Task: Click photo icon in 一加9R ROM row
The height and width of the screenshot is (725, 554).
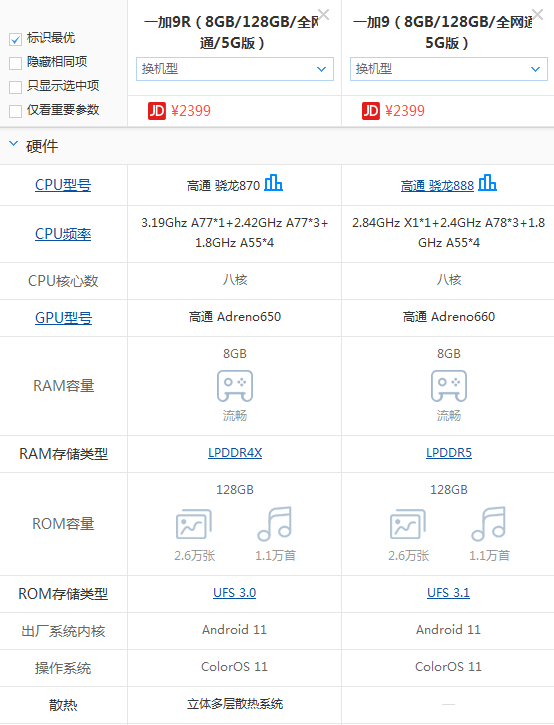Action: tap(194, 524)
